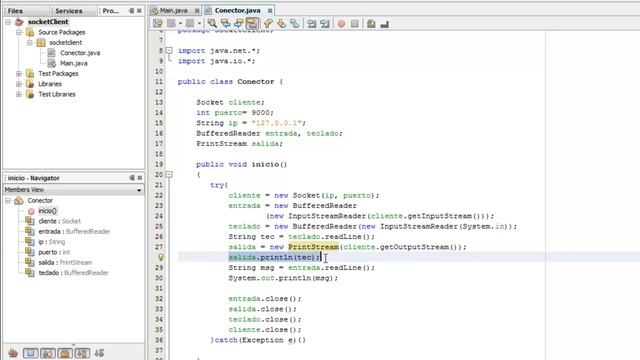
Task: Click the Next Bookmark icon
Action: (281, 24)
